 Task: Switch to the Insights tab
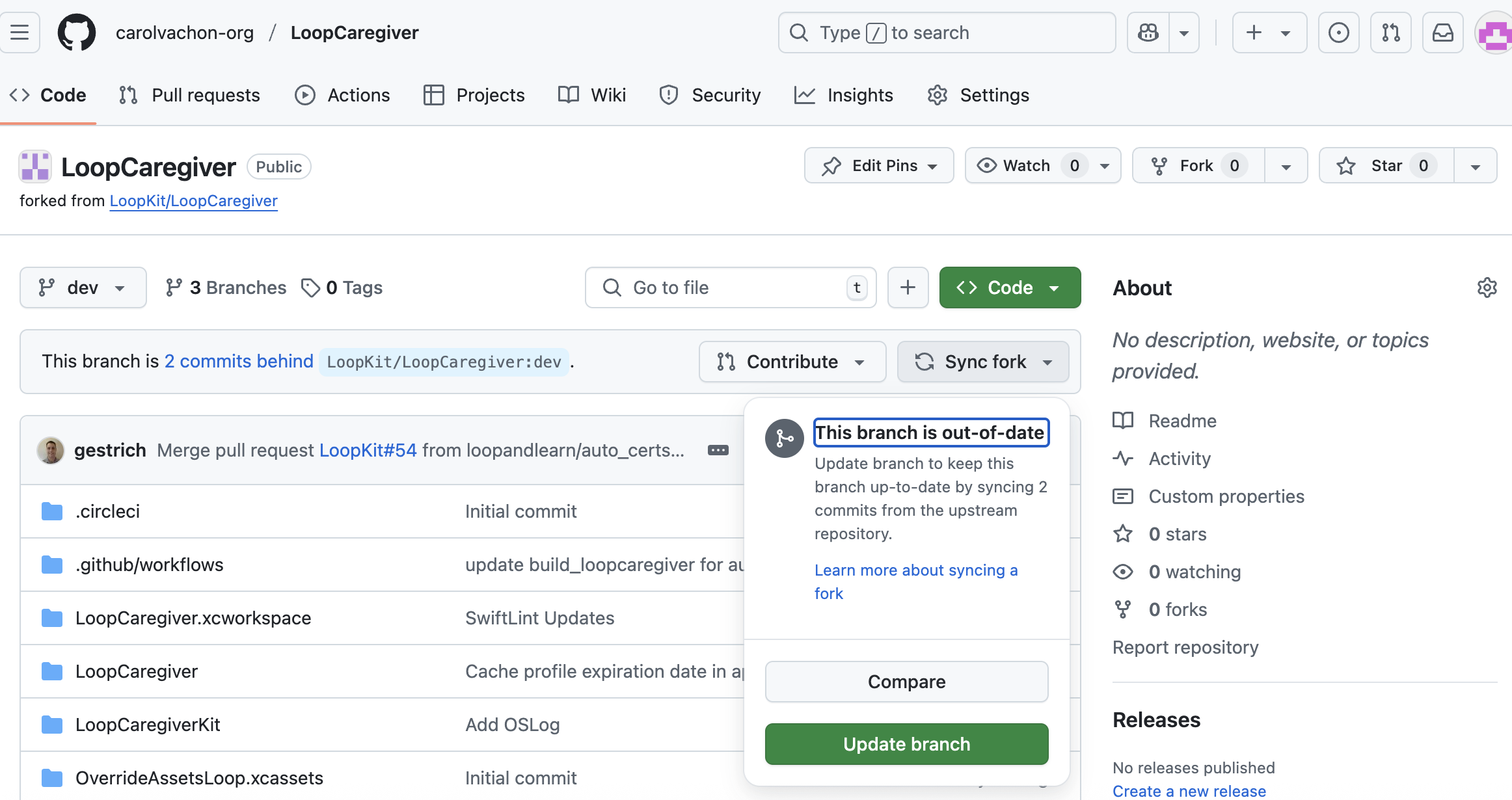pyautogui.click(x=844, y=95)
